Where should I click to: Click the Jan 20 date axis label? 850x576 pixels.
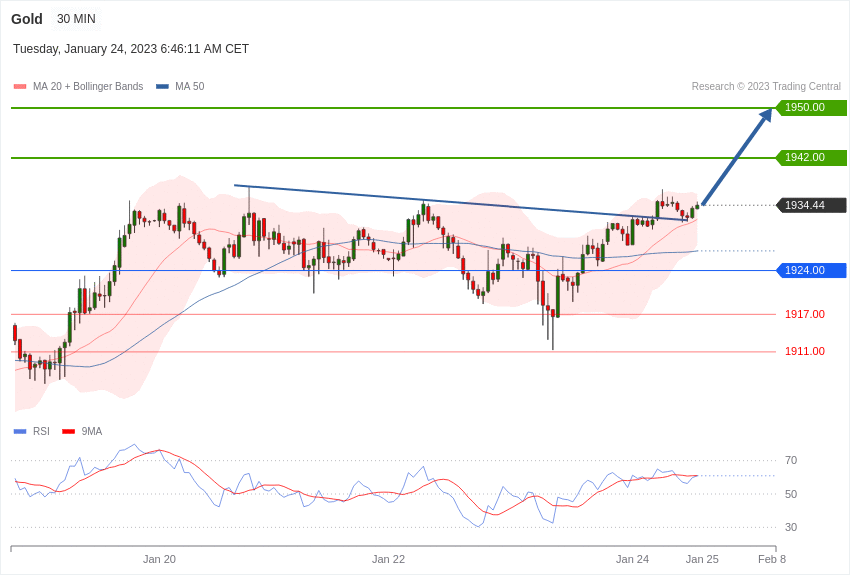pyautogui.click(x=159, y=559)
